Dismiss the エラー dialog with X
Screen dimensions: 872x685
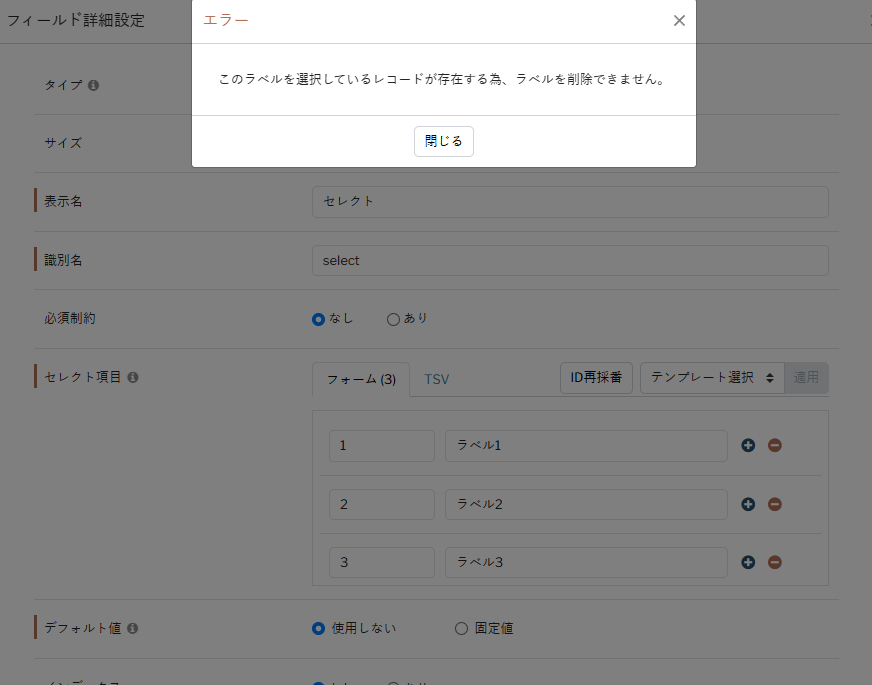(679, 21)
